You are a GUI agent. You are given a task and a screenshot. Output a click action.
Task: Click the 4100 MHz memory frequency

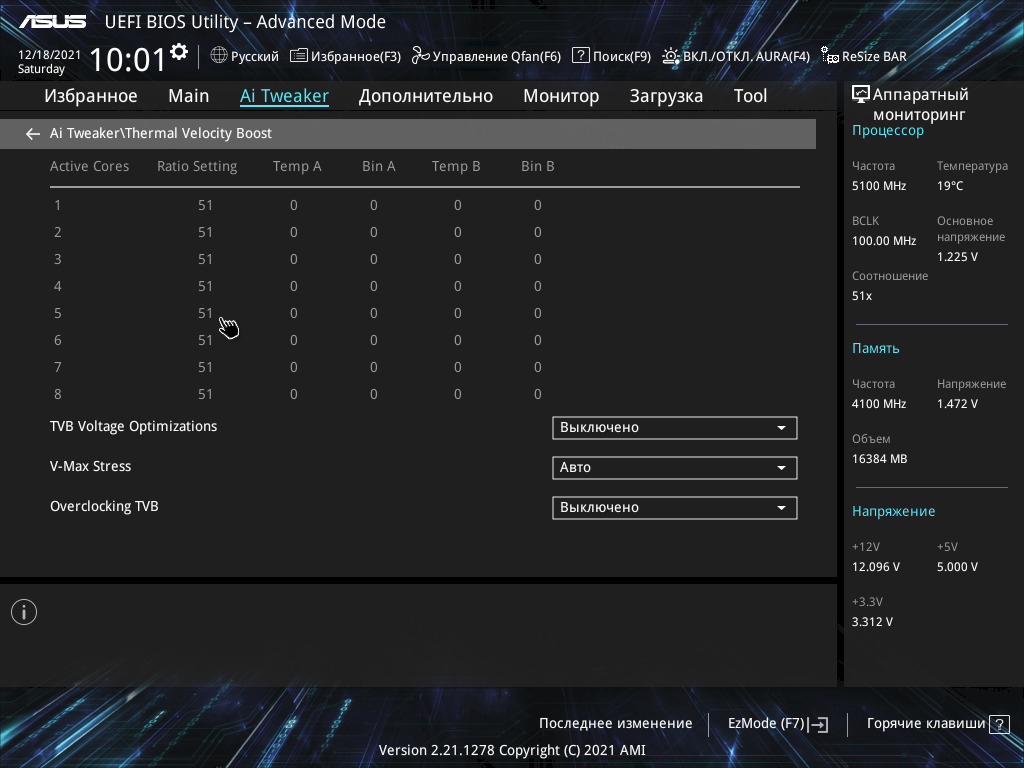[878, 404]
